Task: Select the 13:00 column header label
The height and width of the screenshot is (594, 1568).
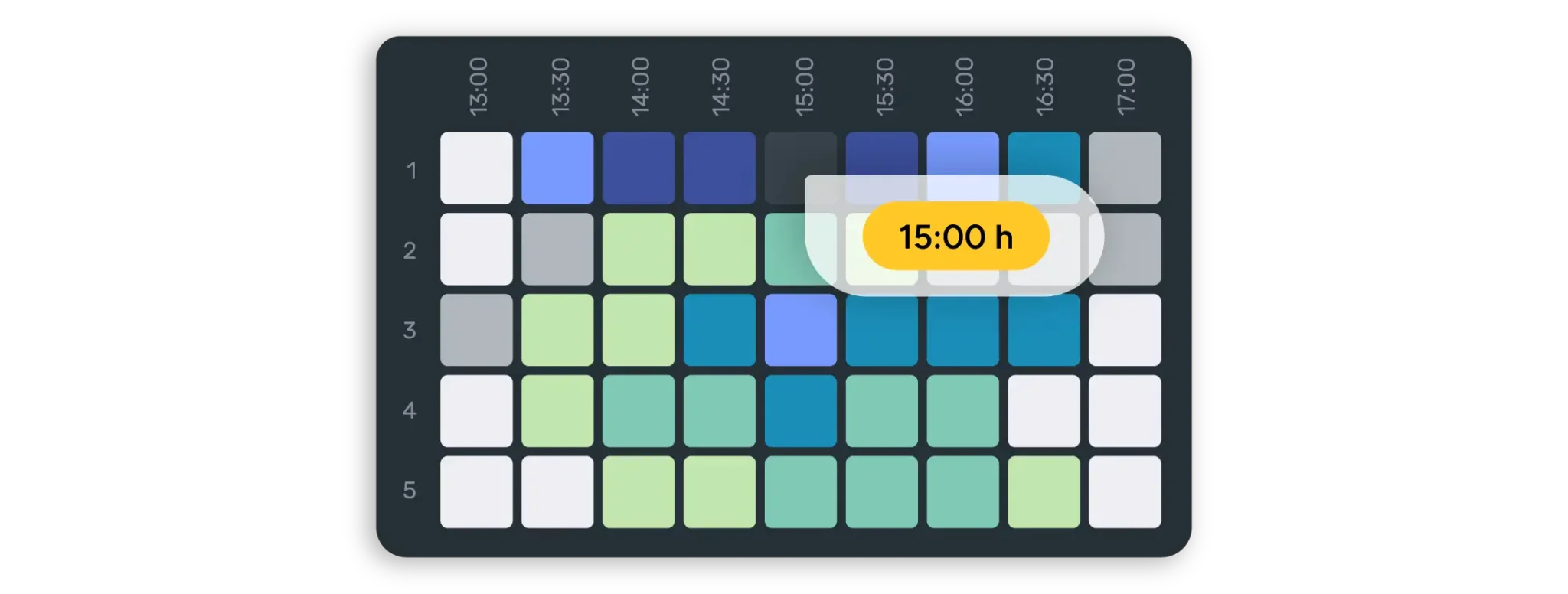Action: coord(478,87)
